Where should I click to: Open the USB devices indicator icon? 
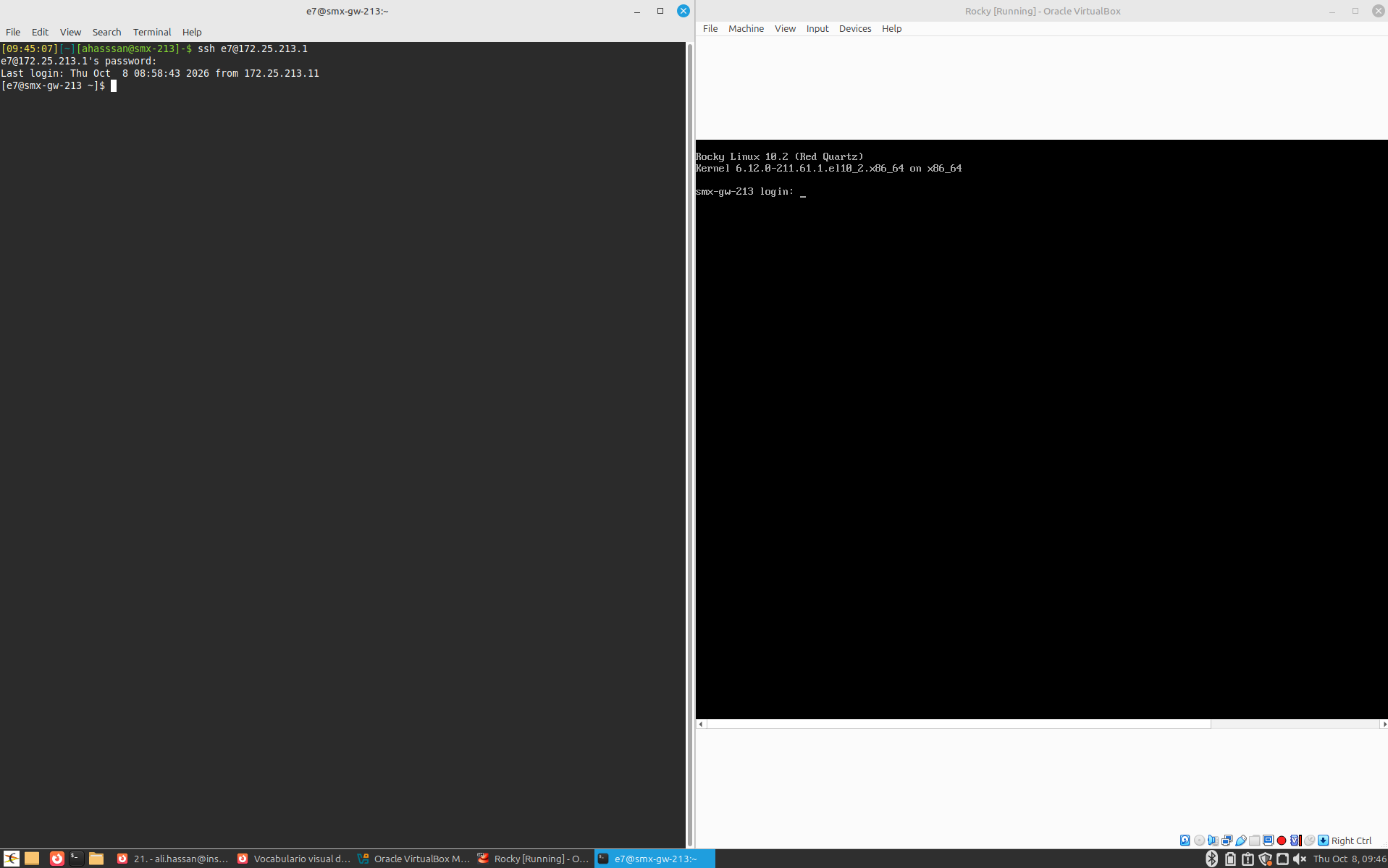point(1241,840)
